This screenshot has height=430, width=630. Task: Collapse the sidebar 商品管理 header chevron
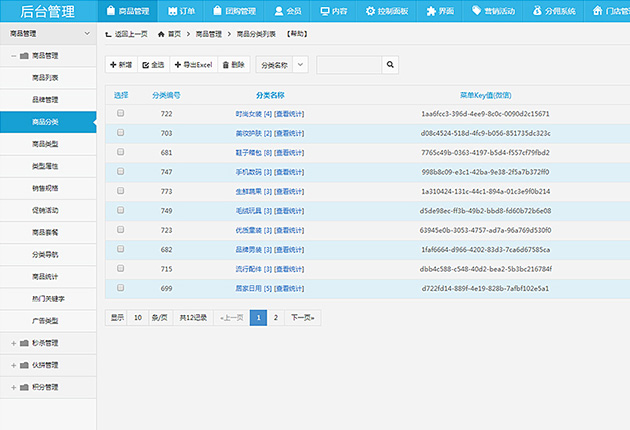coord(87,33)
